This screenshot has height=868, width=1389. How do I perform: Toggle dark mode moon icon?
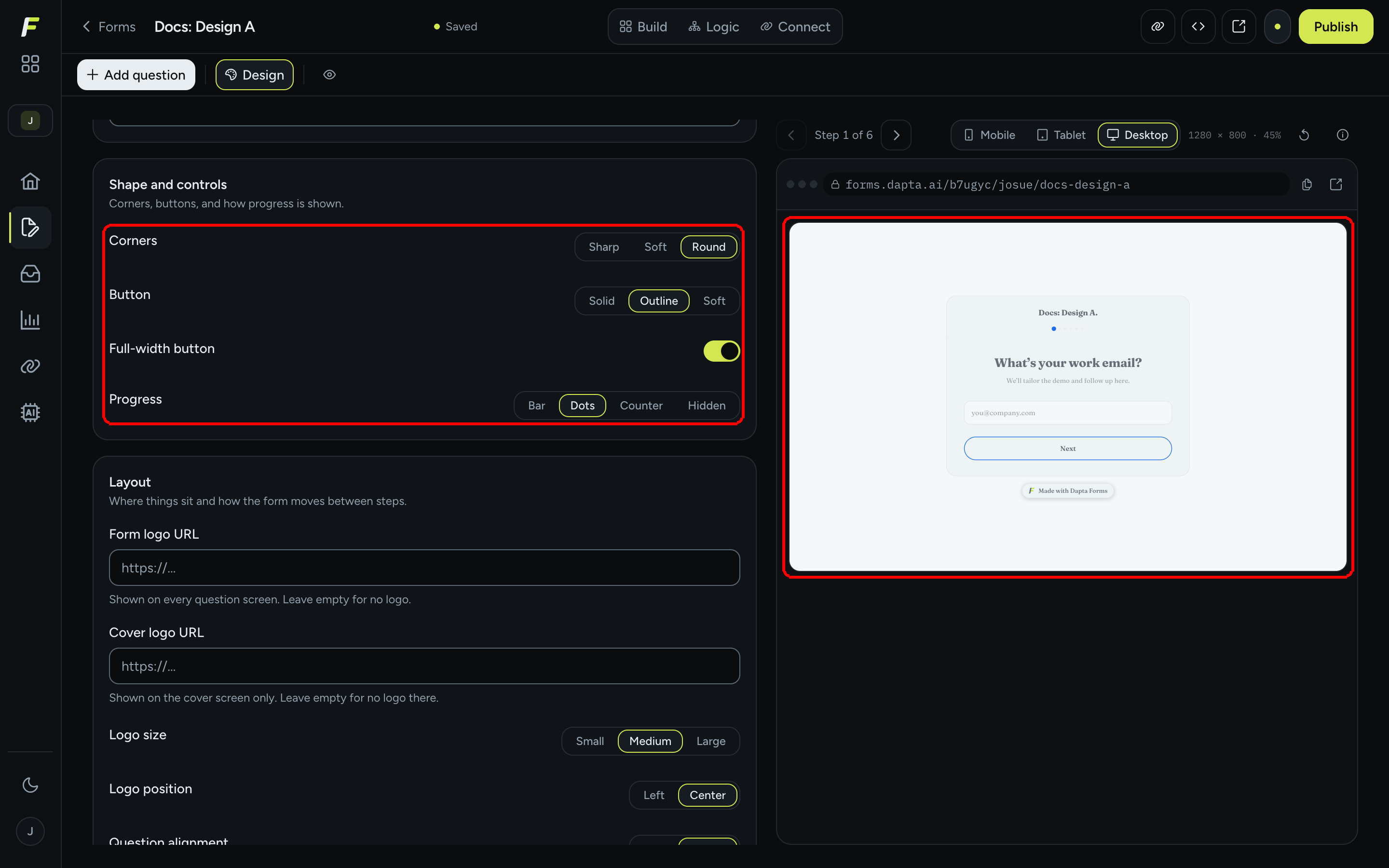click(x=30, y=785)
